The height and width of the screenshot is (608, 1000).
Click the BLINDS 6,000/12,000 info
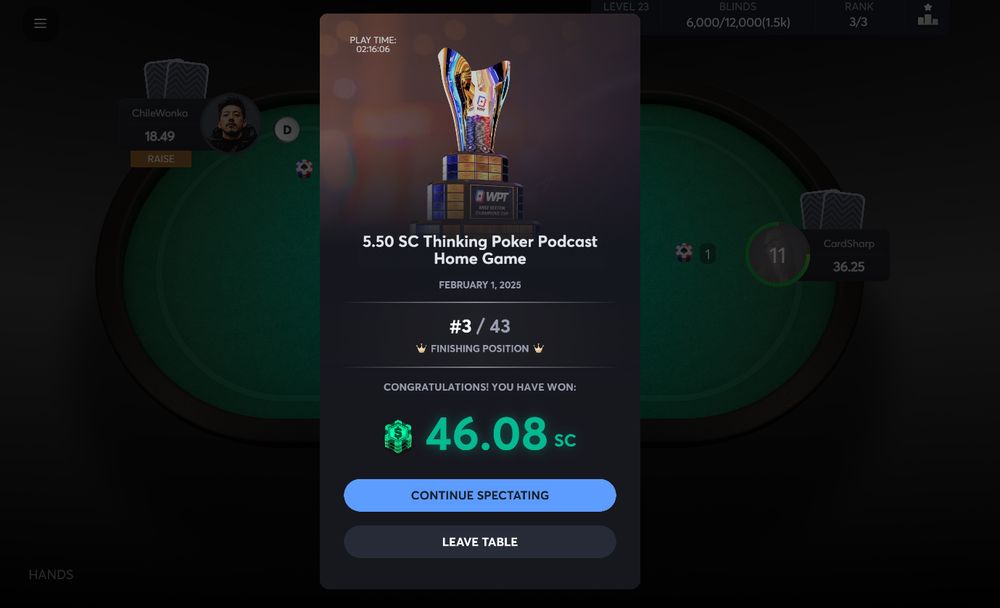(738, 15)
